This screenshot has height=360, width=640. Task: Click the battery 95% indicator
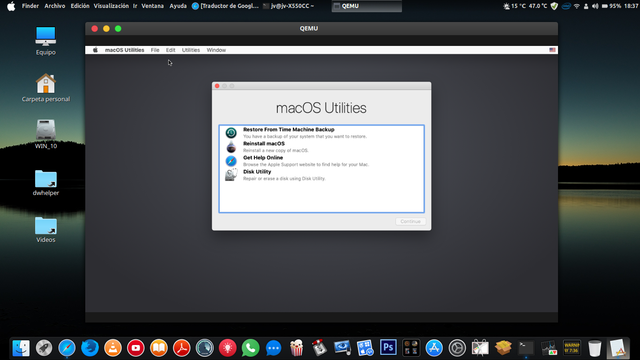[611, 6]
